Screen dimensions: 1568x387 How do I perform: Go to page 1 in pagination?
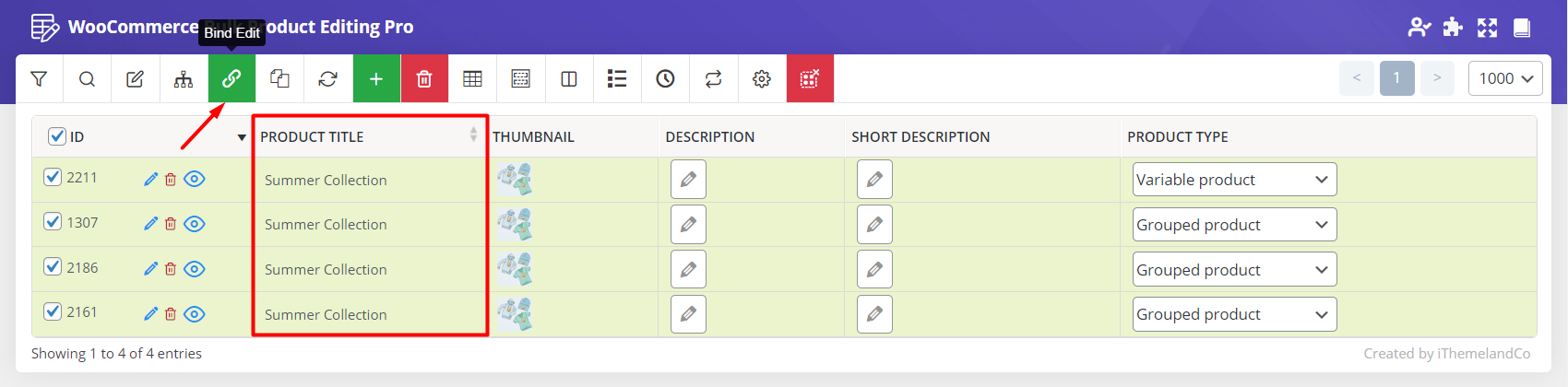(x=1396, y=78)
